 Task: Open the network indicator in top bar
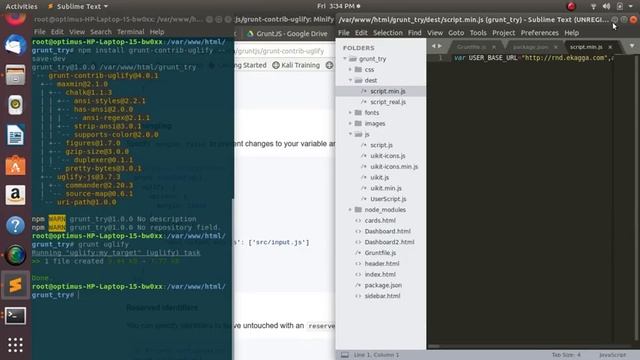coord(593,6)
